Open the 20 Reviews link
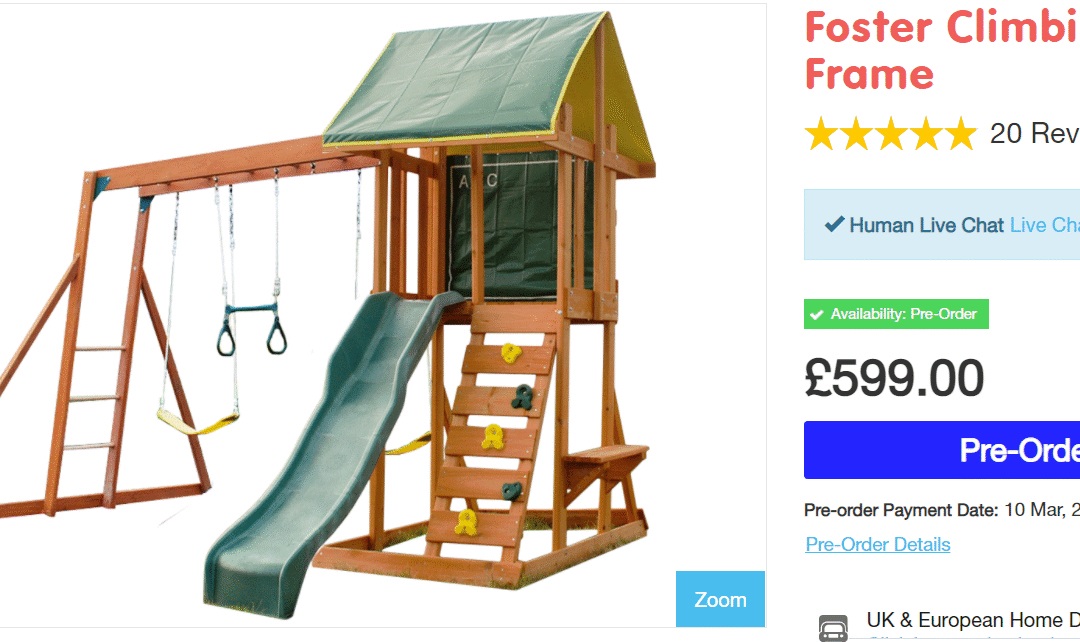The width and height of the screenshot is (1080, 642). [x=1035, y=133]
